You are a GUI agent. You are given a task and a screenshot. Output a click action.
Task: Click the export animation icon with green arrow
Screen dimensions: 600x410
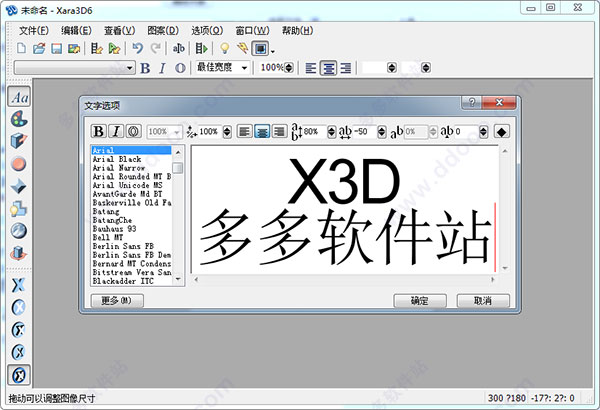point(114,48)
